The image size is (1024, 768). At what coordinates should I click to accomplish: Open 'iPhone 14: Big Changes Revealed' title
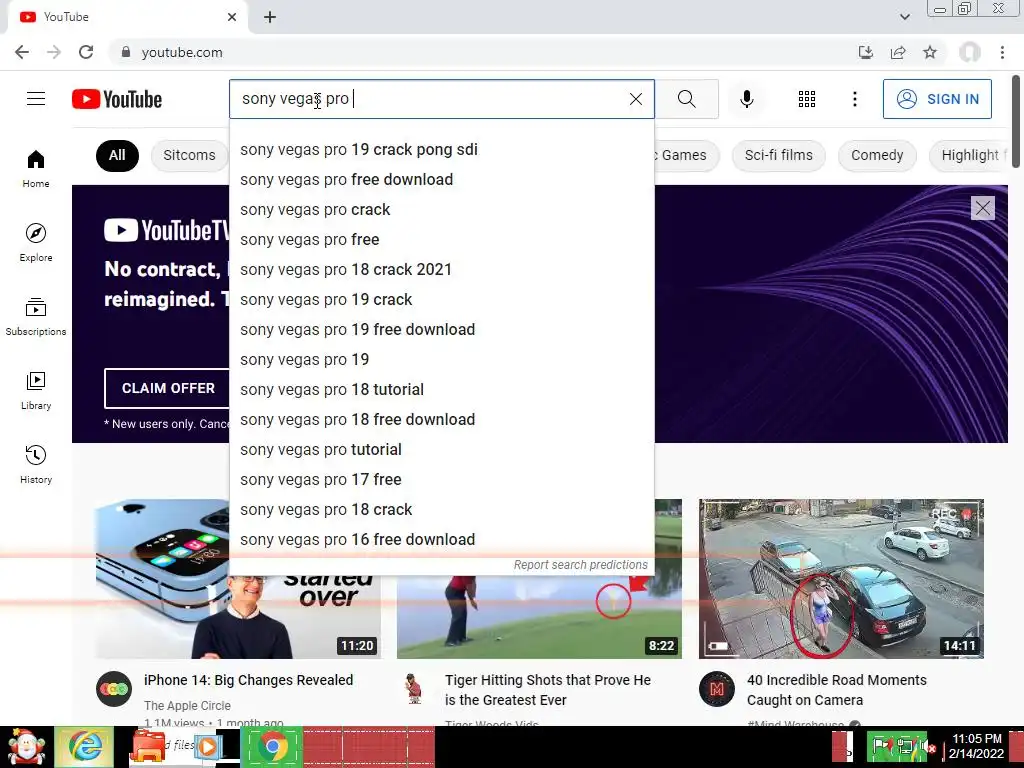point(248,680)
